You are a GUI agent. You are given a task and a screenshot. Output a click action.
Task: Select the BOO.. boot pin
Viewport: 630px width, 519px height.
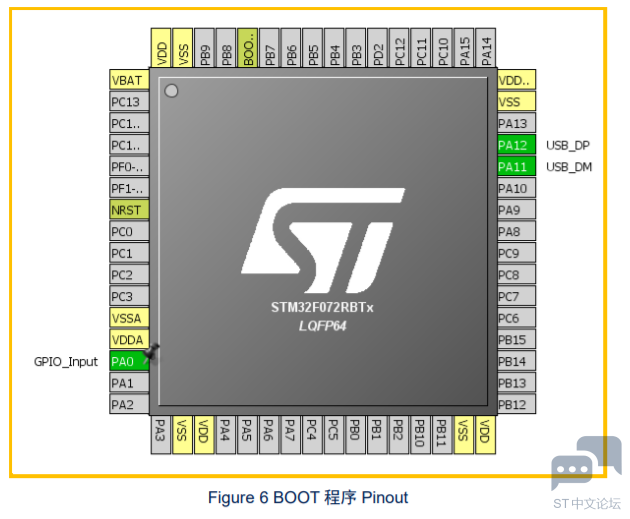(248, 48)
